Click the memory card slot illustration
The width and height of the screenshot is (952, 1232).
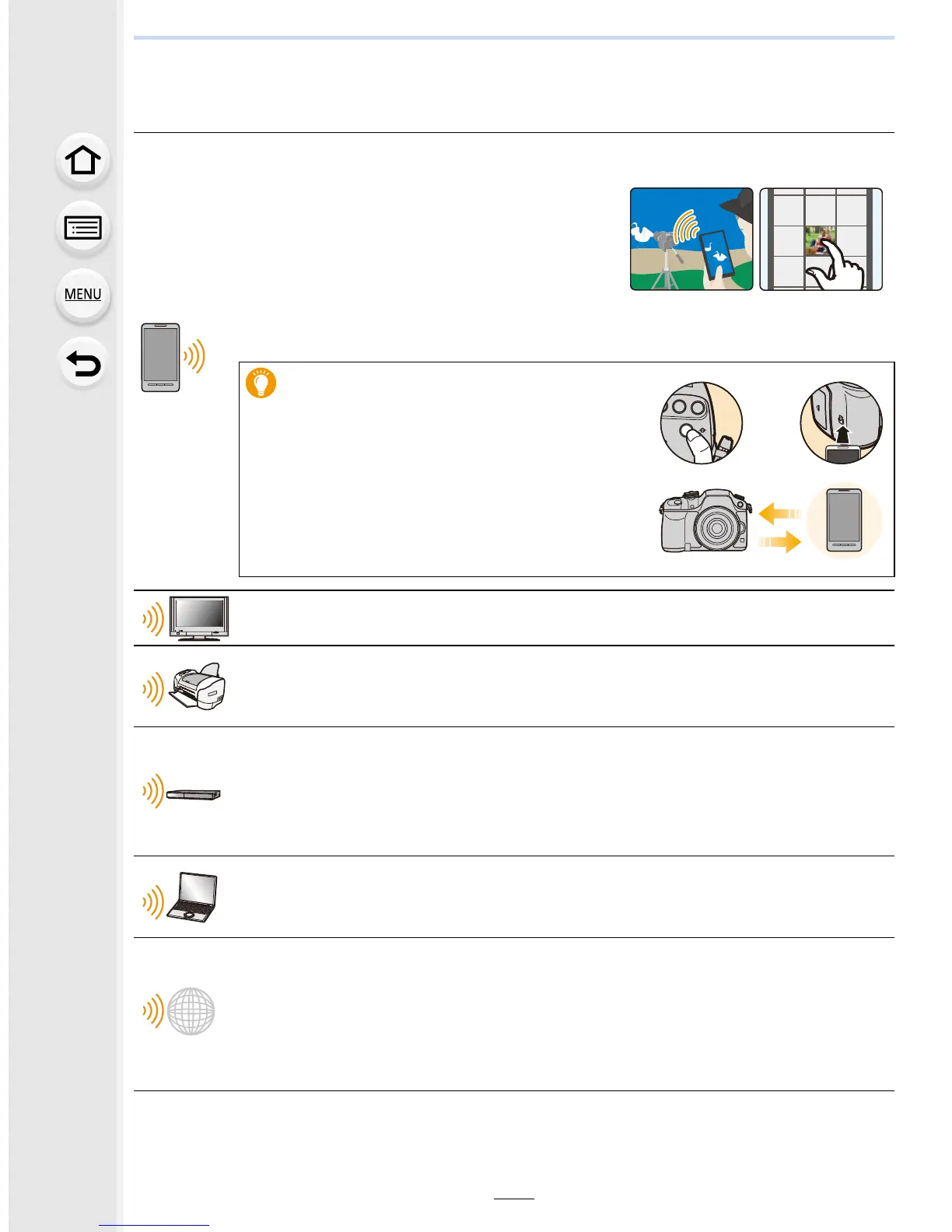click(842, 423)
